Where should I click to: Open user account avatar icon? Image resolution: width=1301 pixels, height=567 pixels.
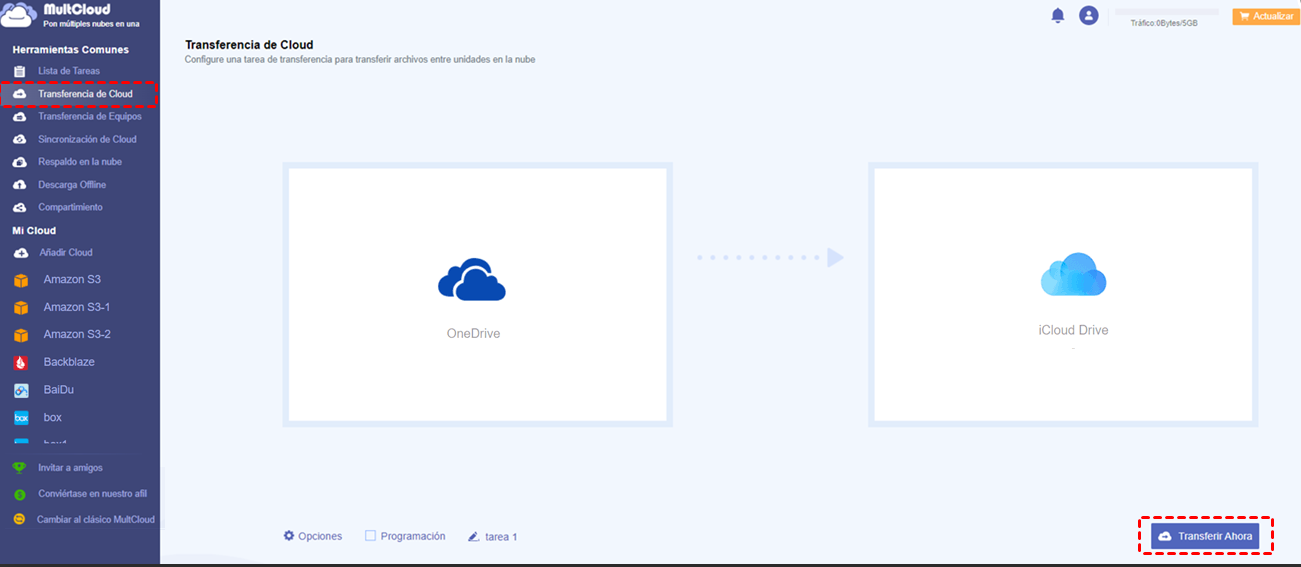(1089, 16)
